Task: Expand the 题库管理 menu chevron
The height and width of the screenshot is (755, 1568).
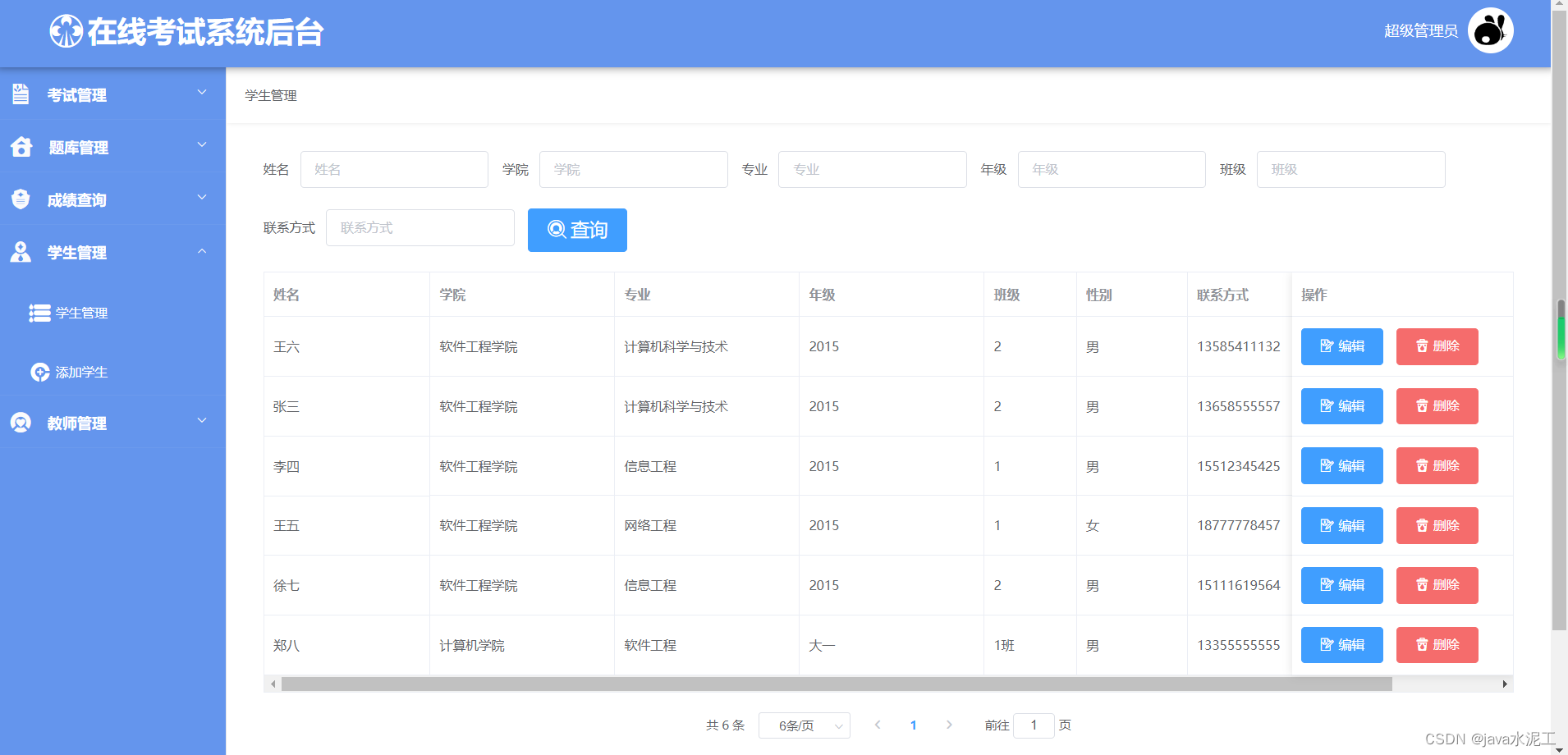Action: 202,145
